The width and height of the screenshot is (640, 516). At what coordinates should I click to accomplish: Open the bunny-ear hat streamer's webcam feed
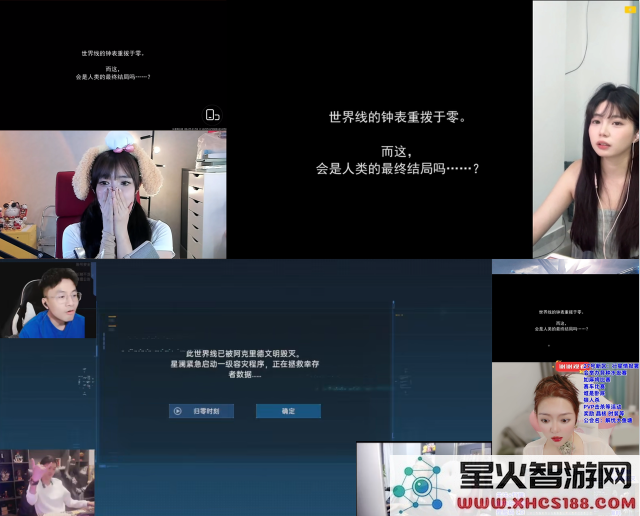113,194
